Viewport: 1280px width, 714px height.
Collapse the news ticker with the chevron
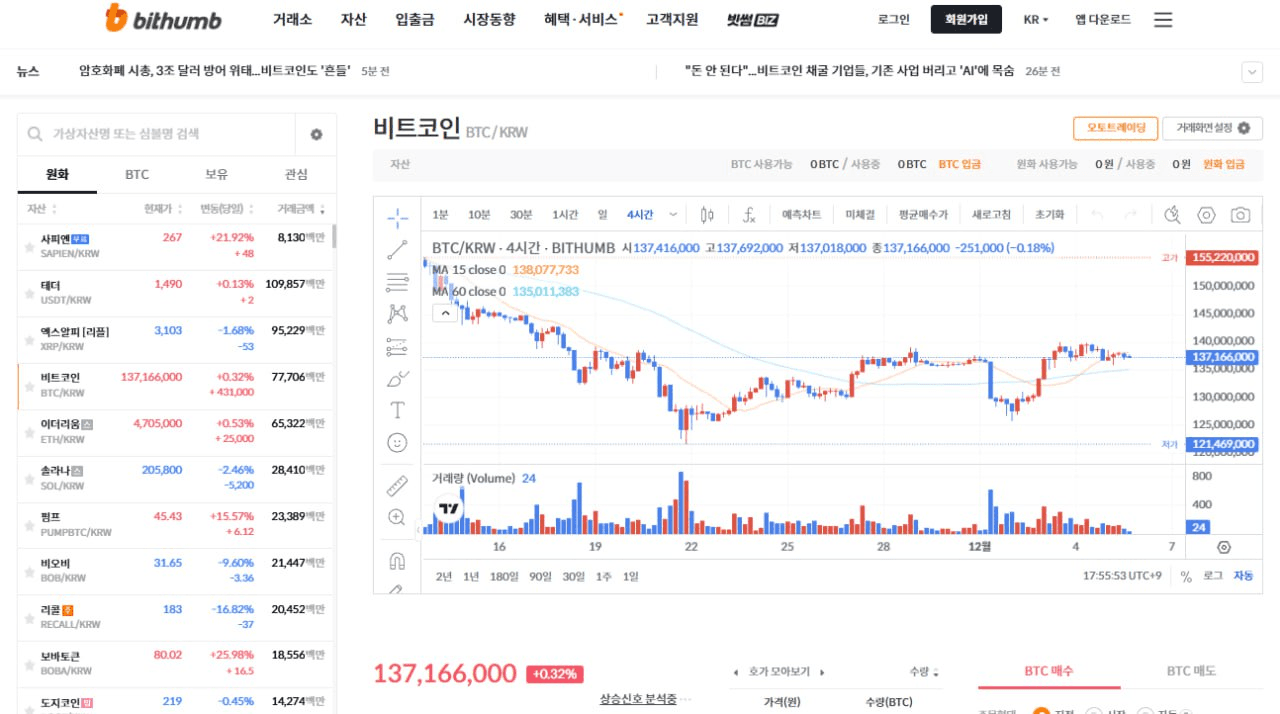click(1252, 71)
